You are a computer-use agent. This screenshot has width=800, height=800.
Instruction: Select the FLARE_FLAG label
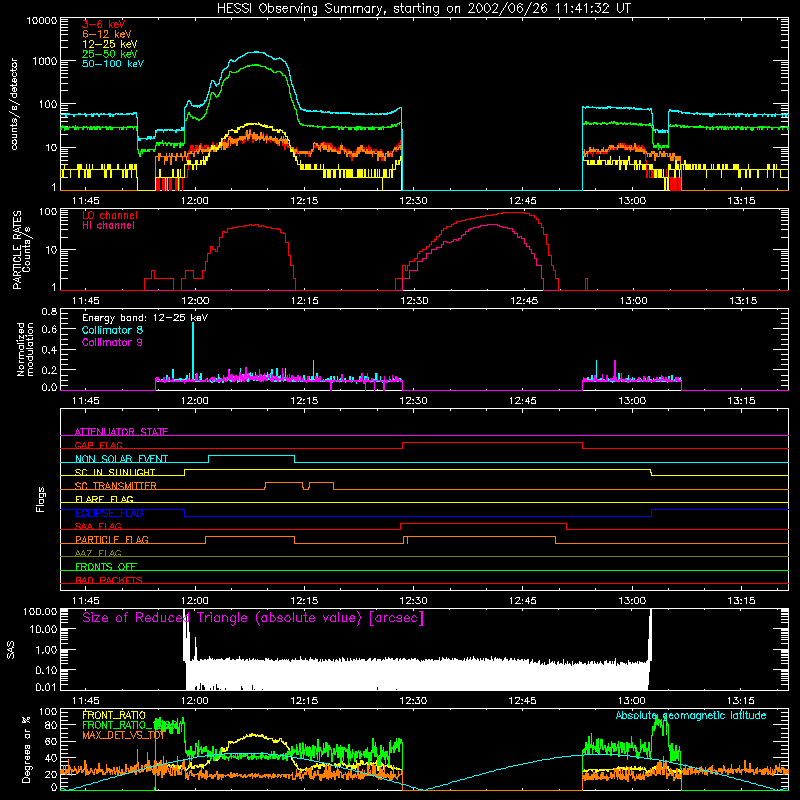[104, 499]
